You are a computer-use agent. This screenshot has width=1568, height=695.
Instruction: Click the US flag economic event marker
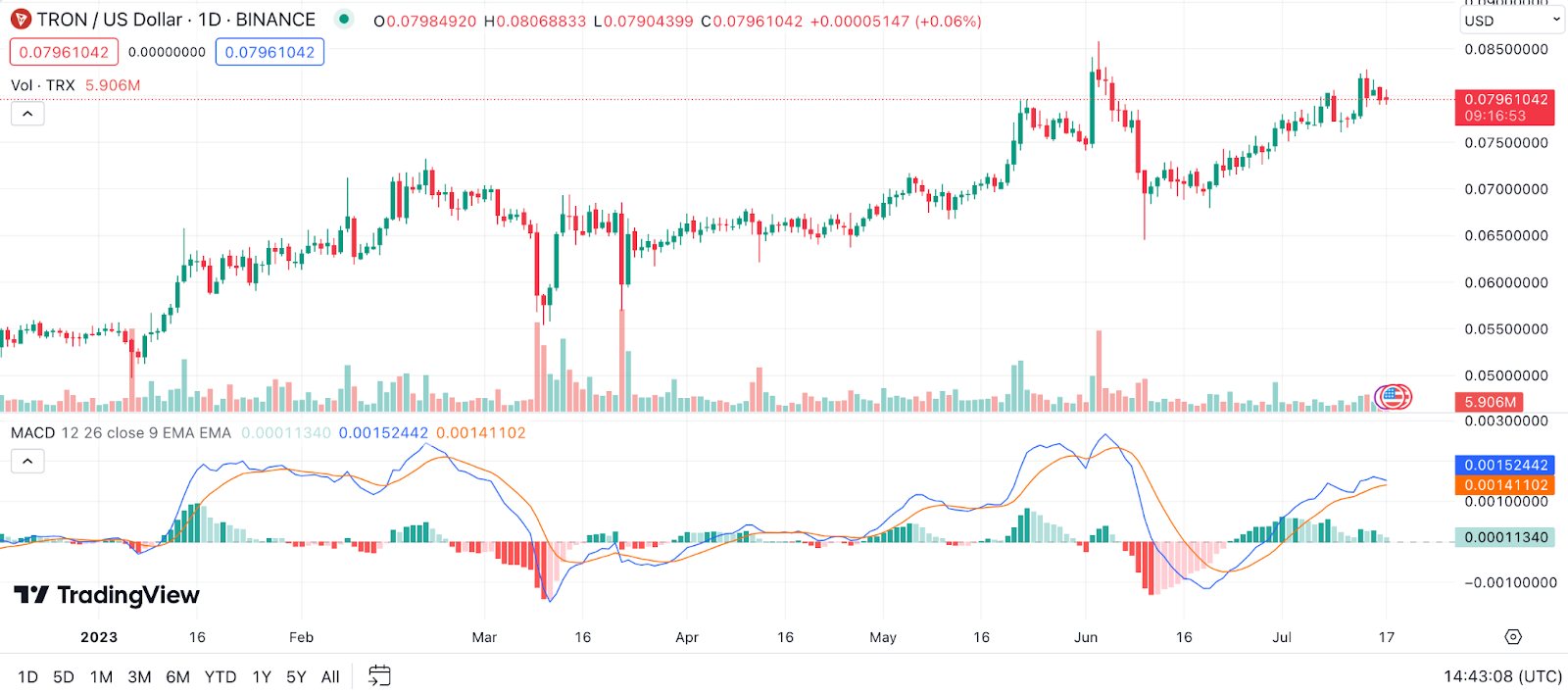(x=1393, y=397)
